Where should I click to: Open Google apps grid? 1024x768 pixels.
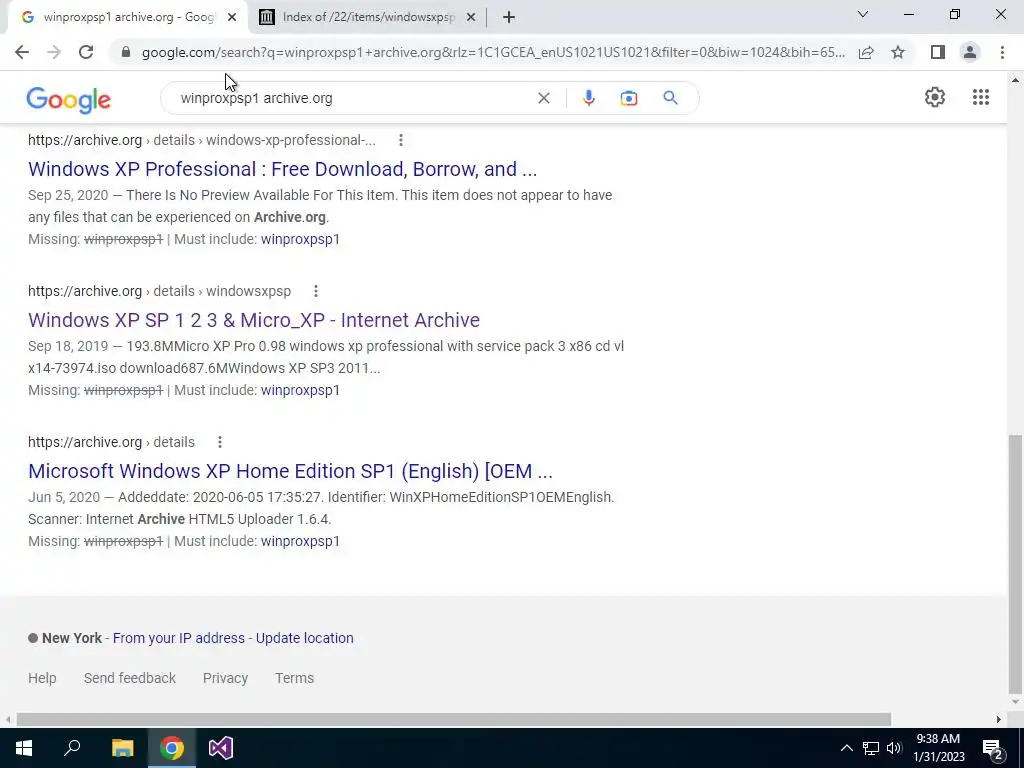point(980,97)
